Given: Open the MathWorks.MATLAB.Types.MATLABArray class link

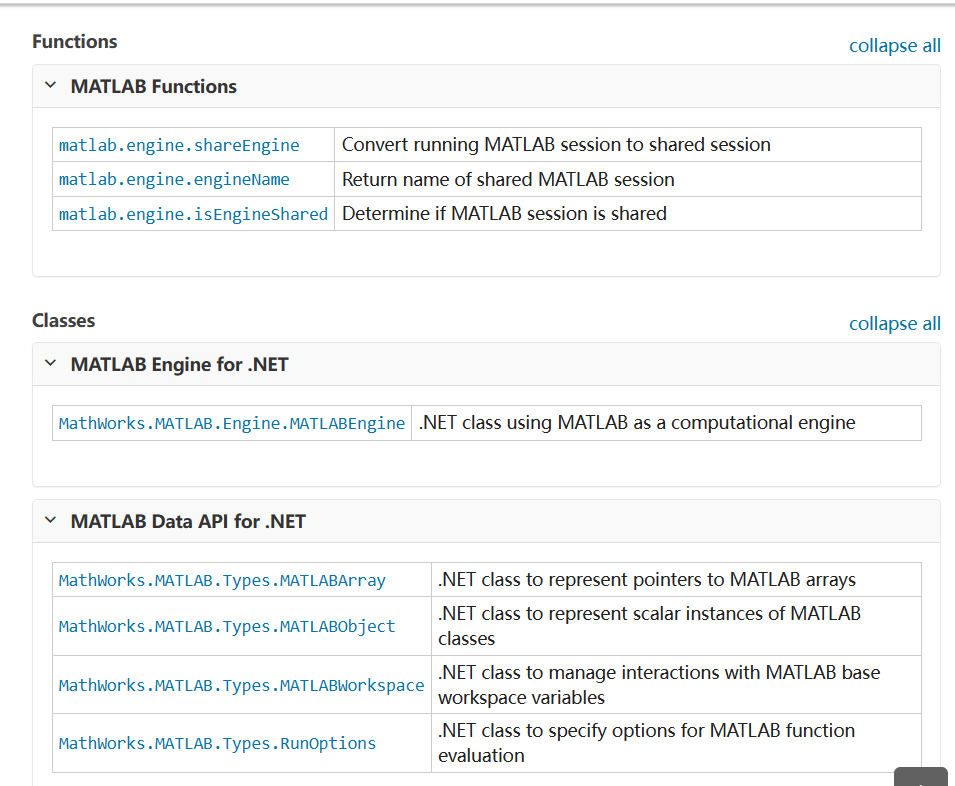Looking at the screenshot, I should 222,580.
